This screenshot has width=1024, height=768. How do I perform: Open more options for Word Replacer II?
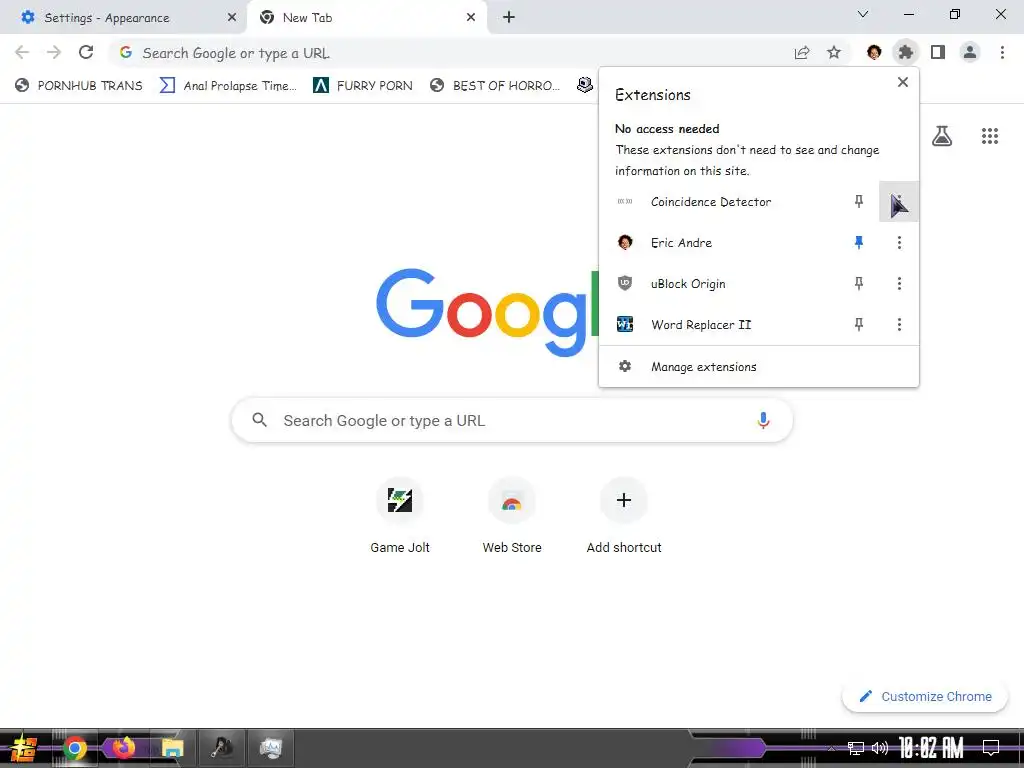(899, 324)
